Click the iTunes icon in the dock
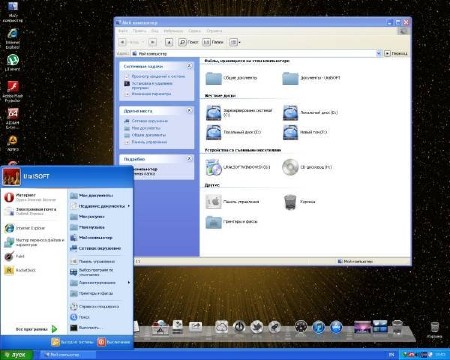The width and height of the screenshot is (450, 360). pos(318,326)
